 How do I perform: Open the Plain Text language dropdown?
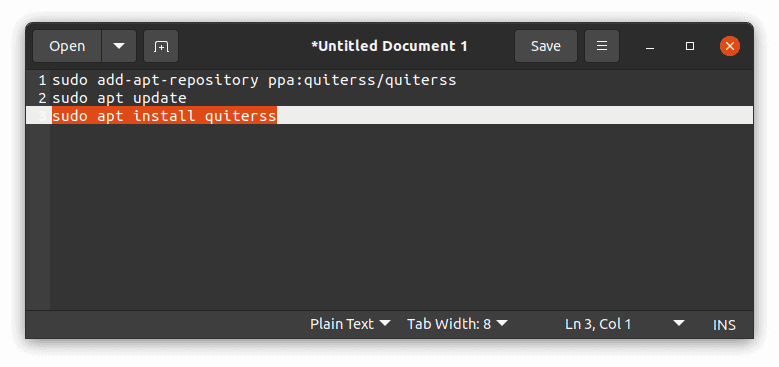click(x=350, y=324)
